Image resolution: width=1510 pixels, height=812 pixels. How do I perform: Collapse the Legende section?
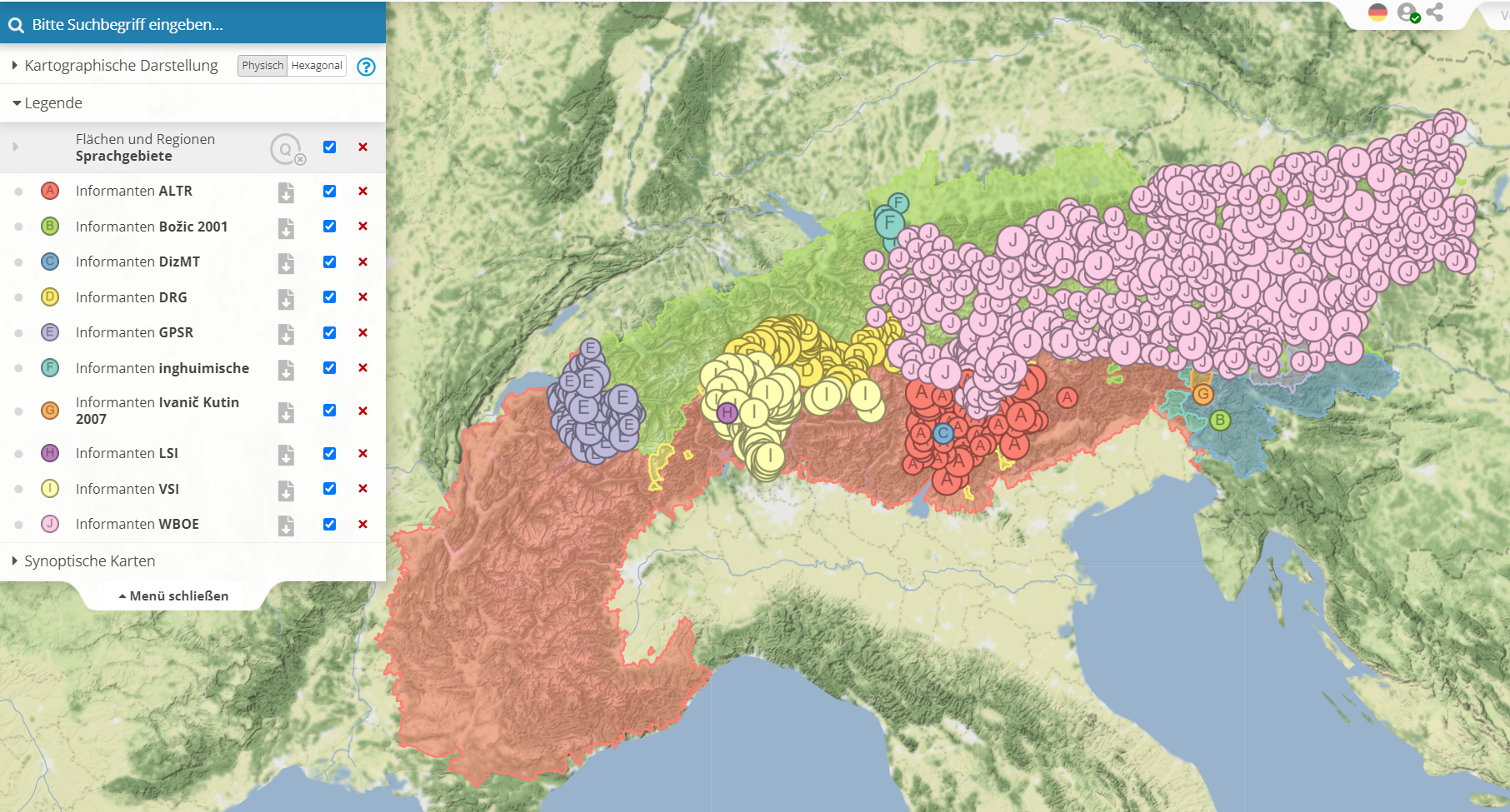pyautogui.click(x=47, y=103)
